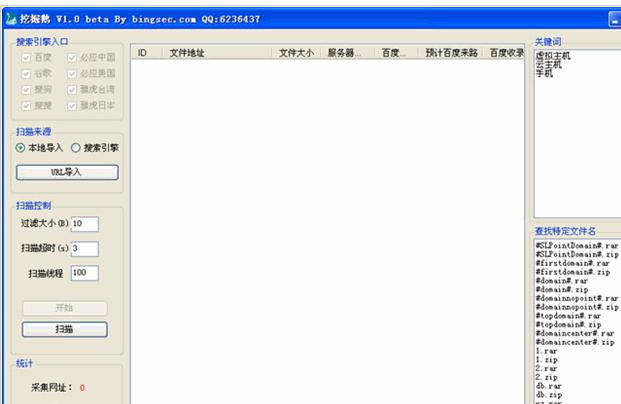Image resolution: width=621 pixels, height=404 pixels.
Task: Click the app icon in title bar
Action: tap(10, 18)
